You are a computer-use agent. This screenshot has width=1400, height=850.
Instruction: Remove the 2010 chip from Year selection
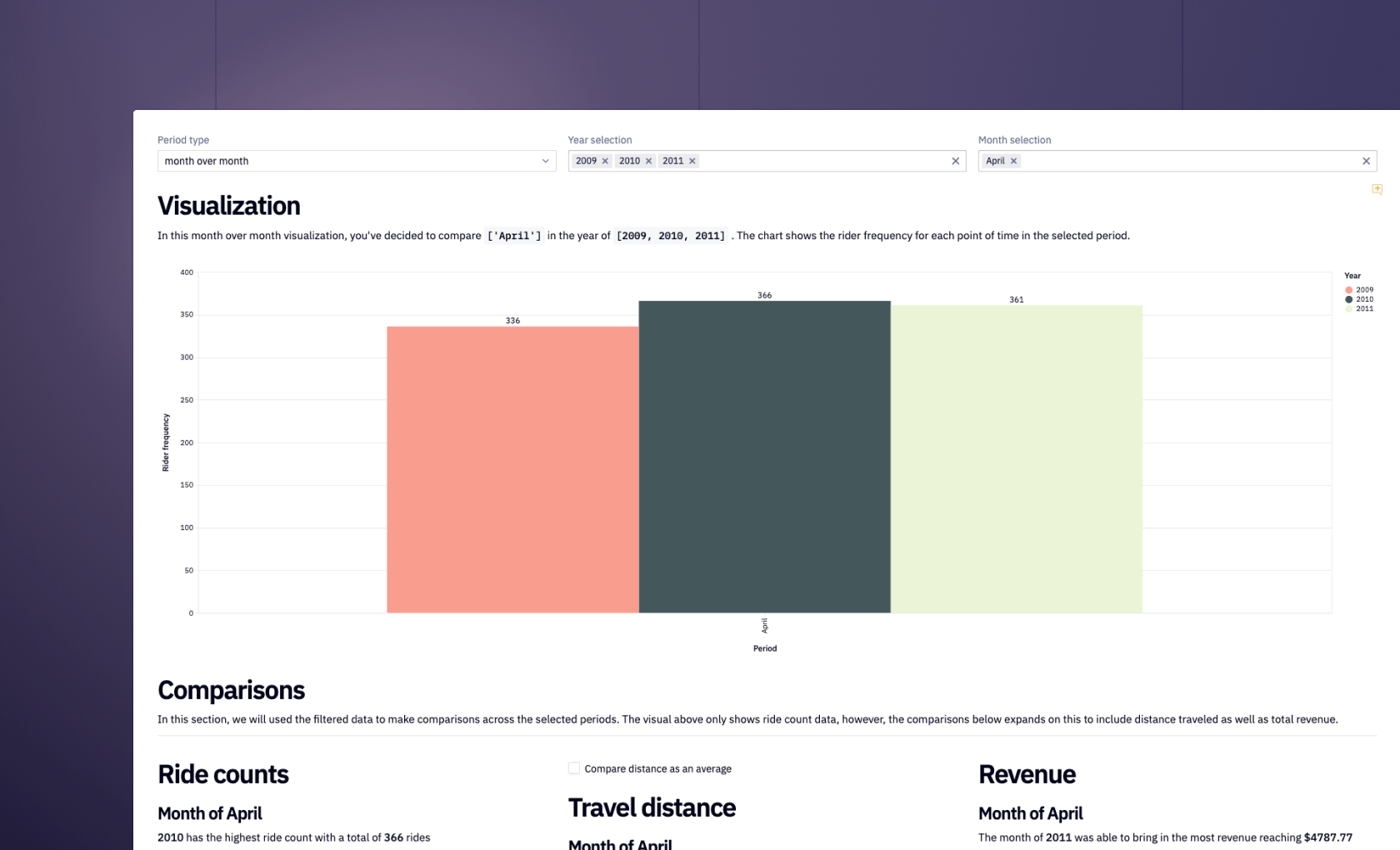(649, 161)
